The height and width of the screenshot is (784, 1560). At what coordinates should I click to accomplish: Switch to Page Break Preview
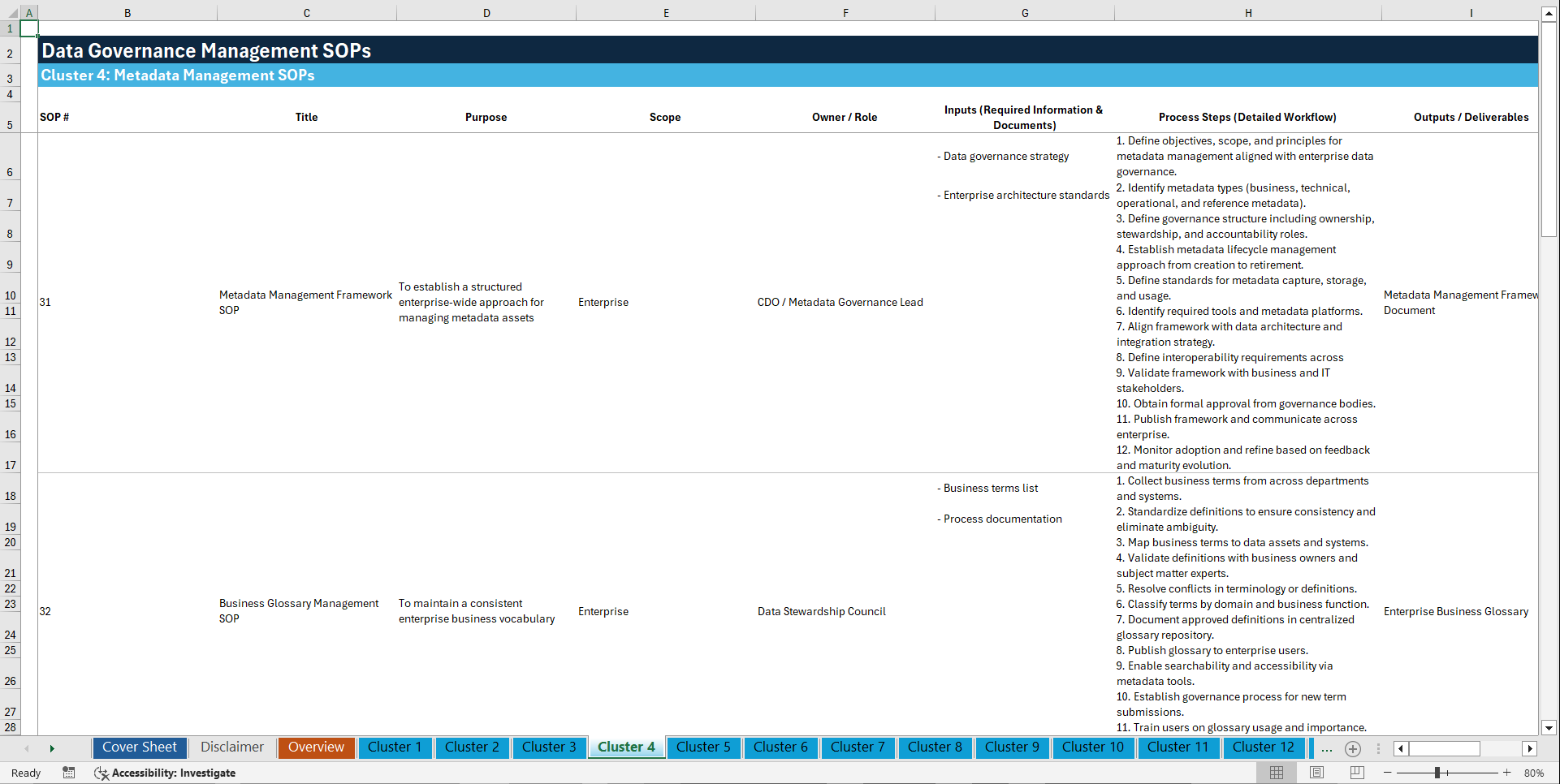(x=1357, y=773)
